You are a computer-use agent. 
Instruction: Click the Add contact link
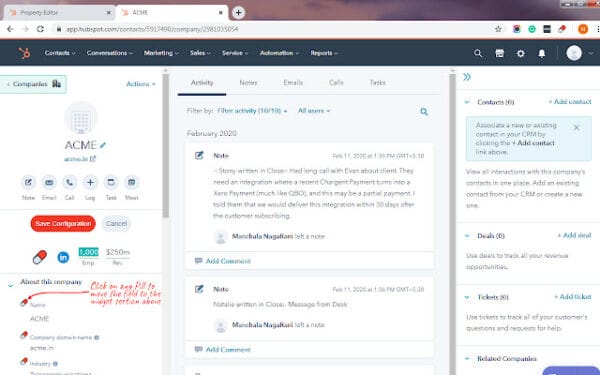[x=570, y=102]
